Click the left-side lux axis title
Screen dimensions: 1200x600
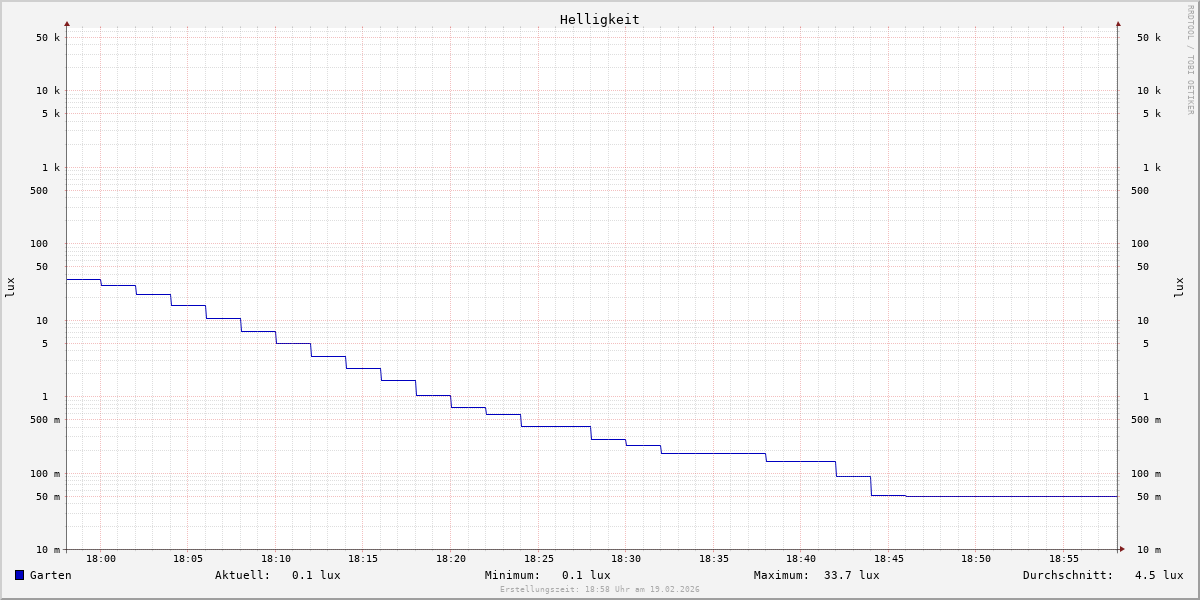[x=10, y=287]
